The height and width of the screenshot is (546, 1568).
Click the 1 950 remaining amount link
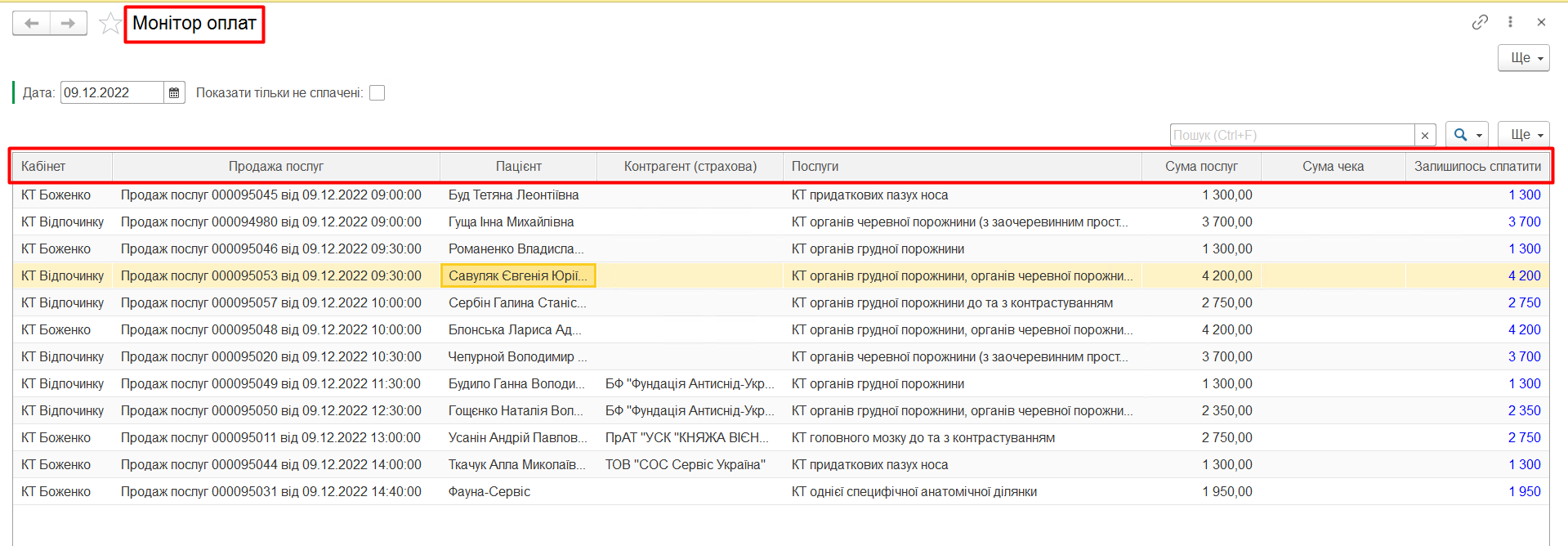click(x=1524, y=491)
